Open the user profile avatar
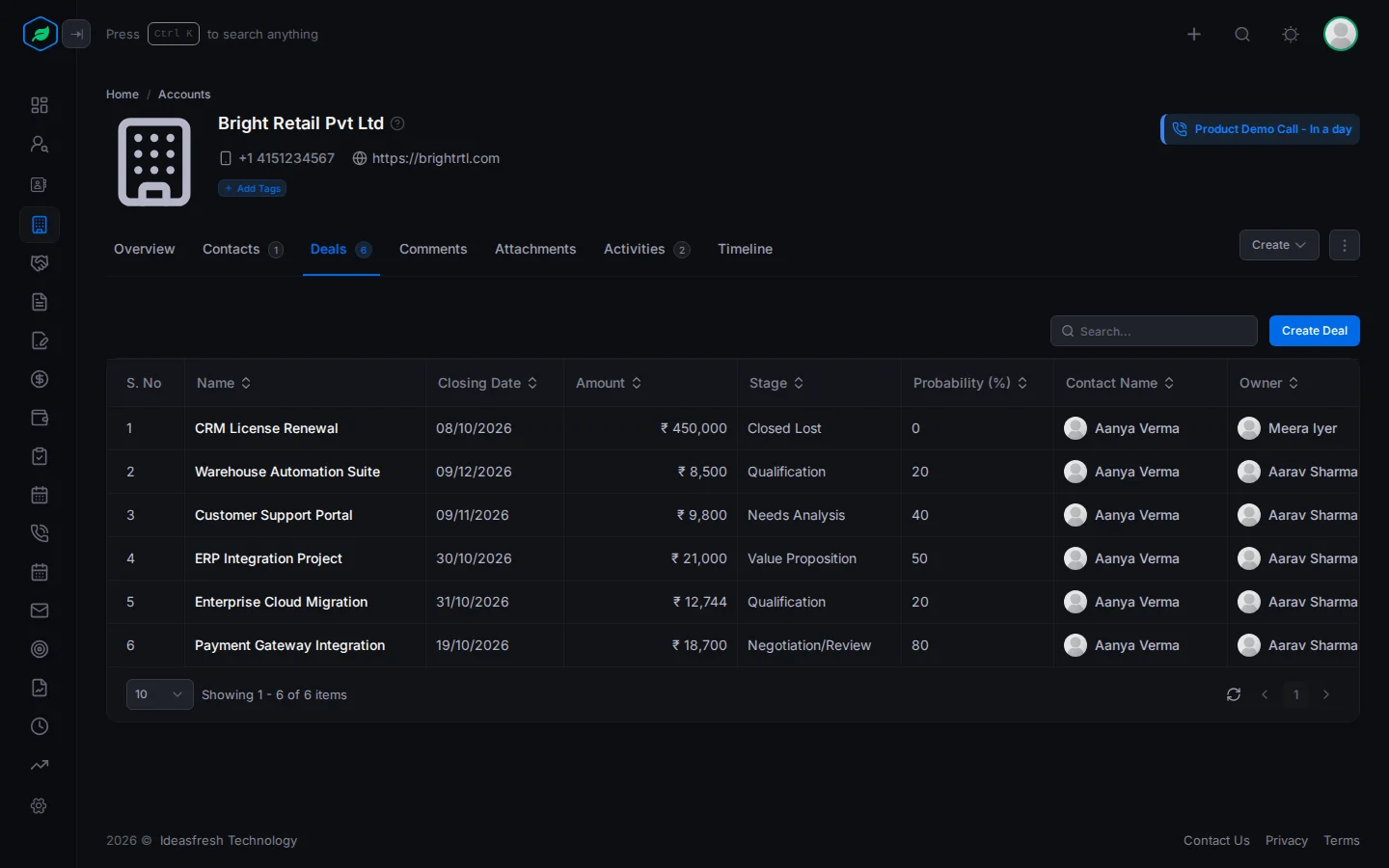Image resolution: width=1389 pixels, height=868 pixels. (x=1341, y=34)
